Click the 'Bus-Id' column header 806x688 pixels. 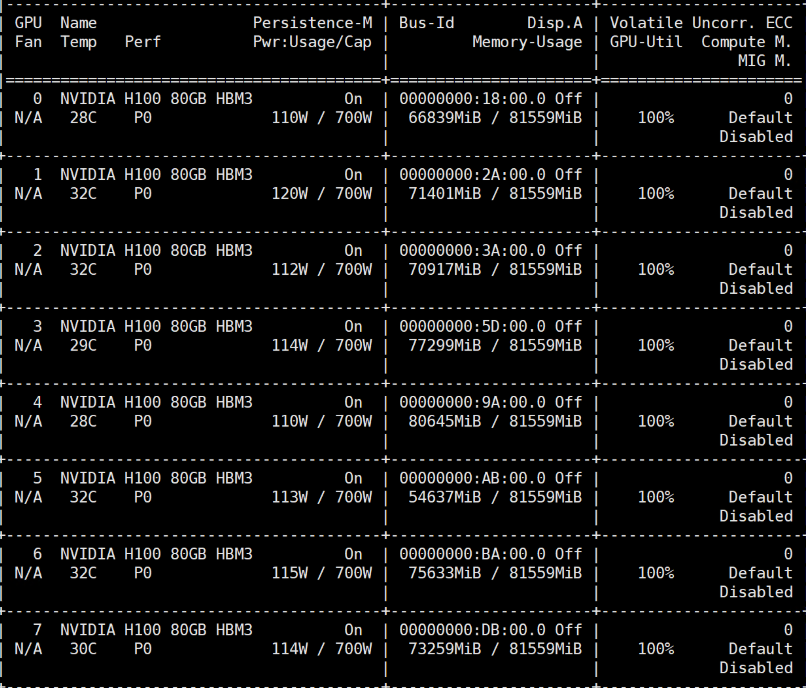[x=427, y=23]
